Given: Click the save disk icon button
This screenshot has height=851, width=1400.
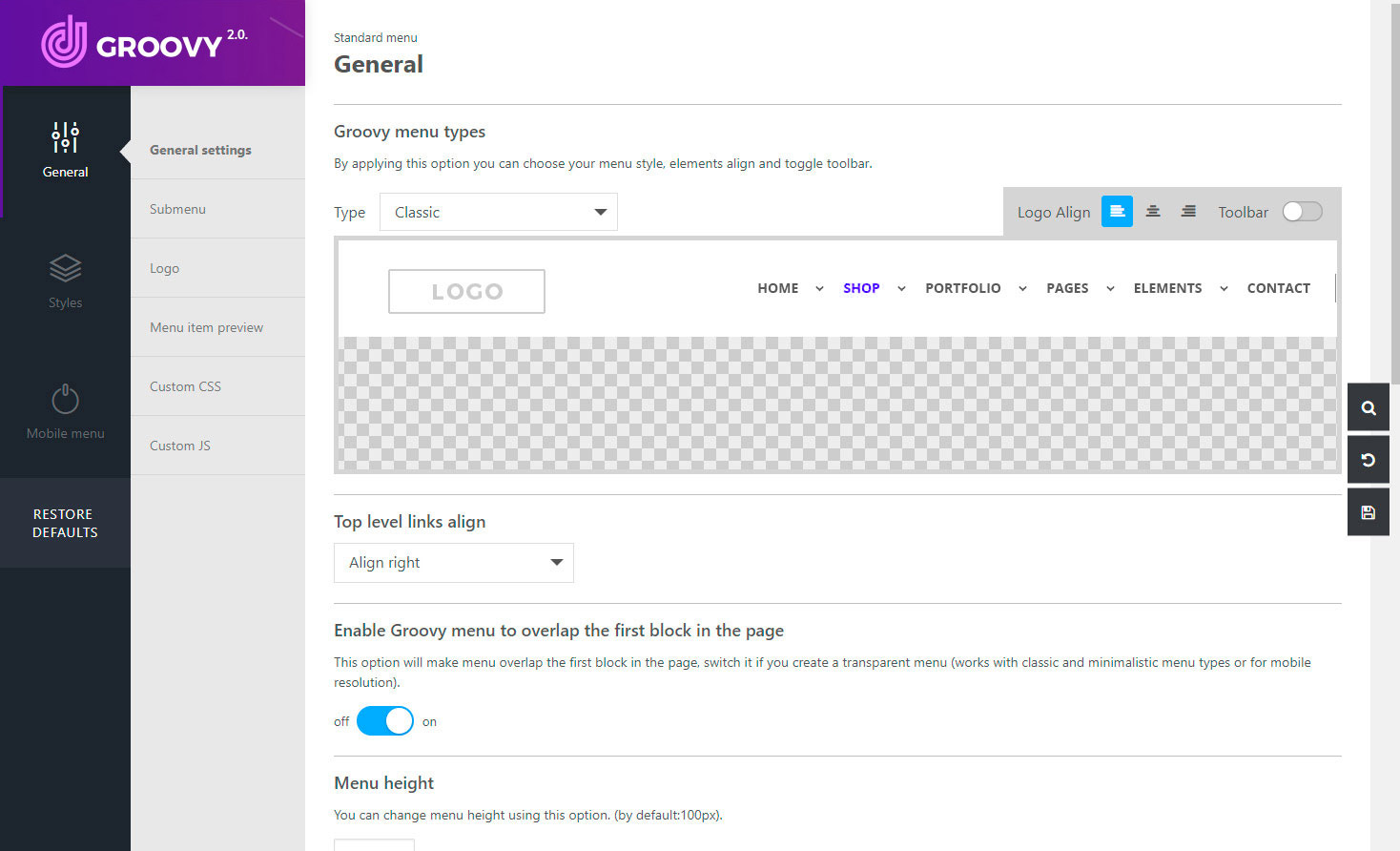Looking at the screenshot, I should coord(1368,512).
